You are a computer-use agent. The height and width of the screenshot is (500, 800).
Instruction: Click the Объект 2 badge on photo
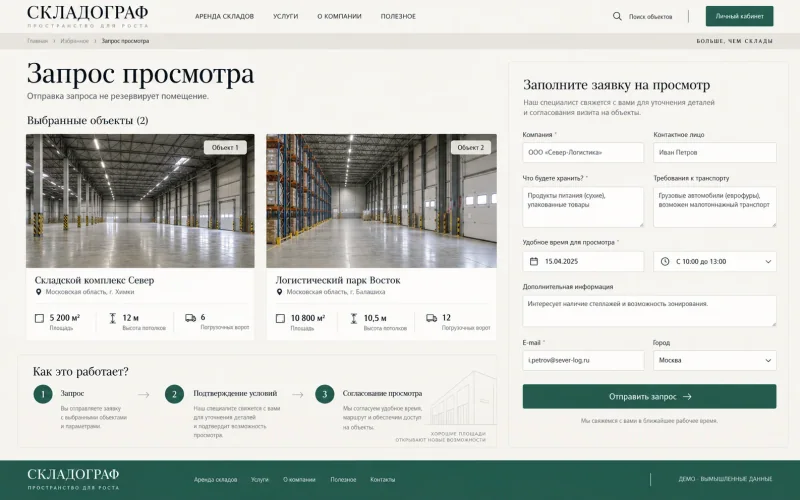470,147
